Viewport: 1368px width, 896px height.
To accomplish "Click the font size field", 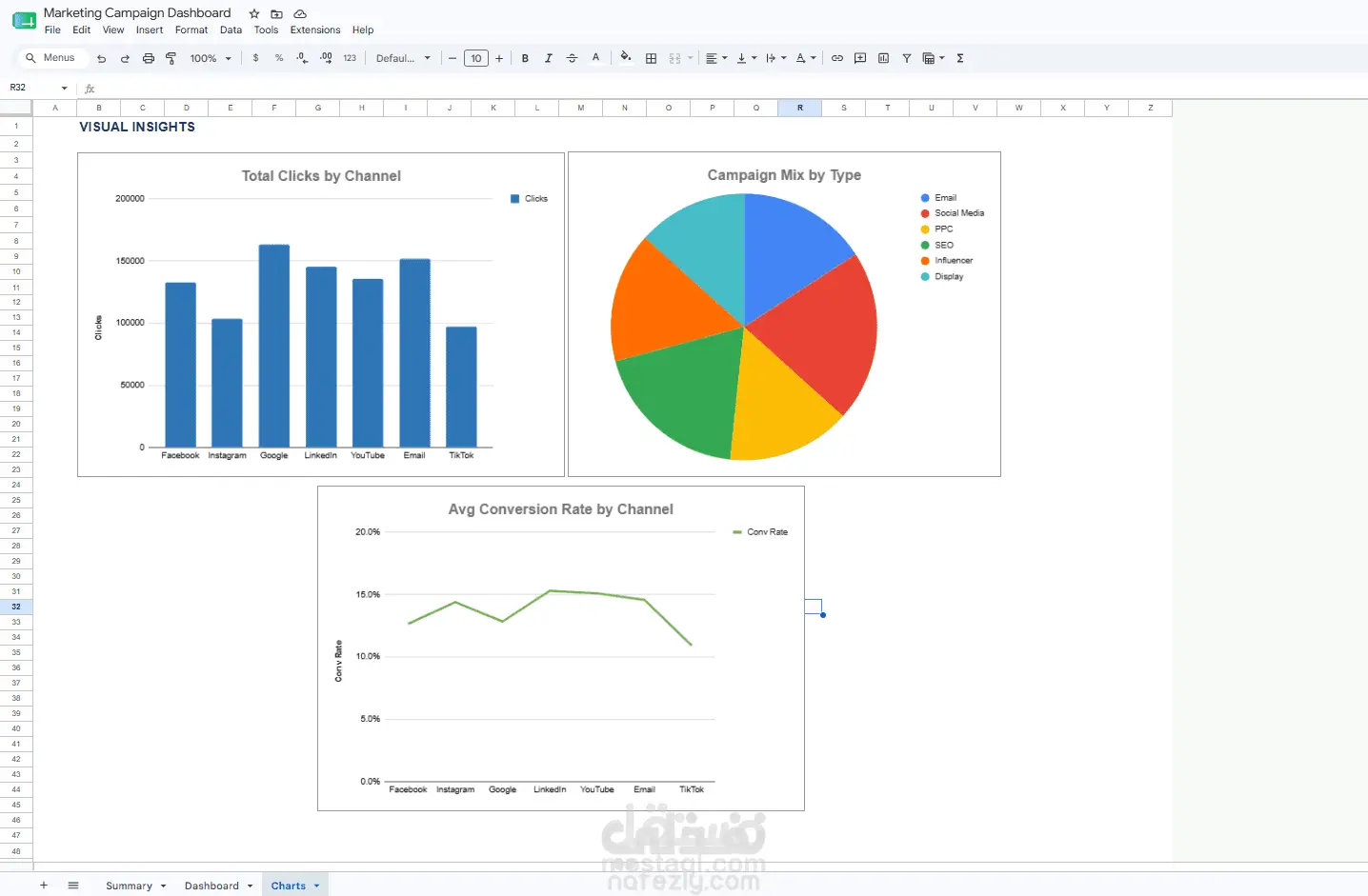I will tap(476, 59).
